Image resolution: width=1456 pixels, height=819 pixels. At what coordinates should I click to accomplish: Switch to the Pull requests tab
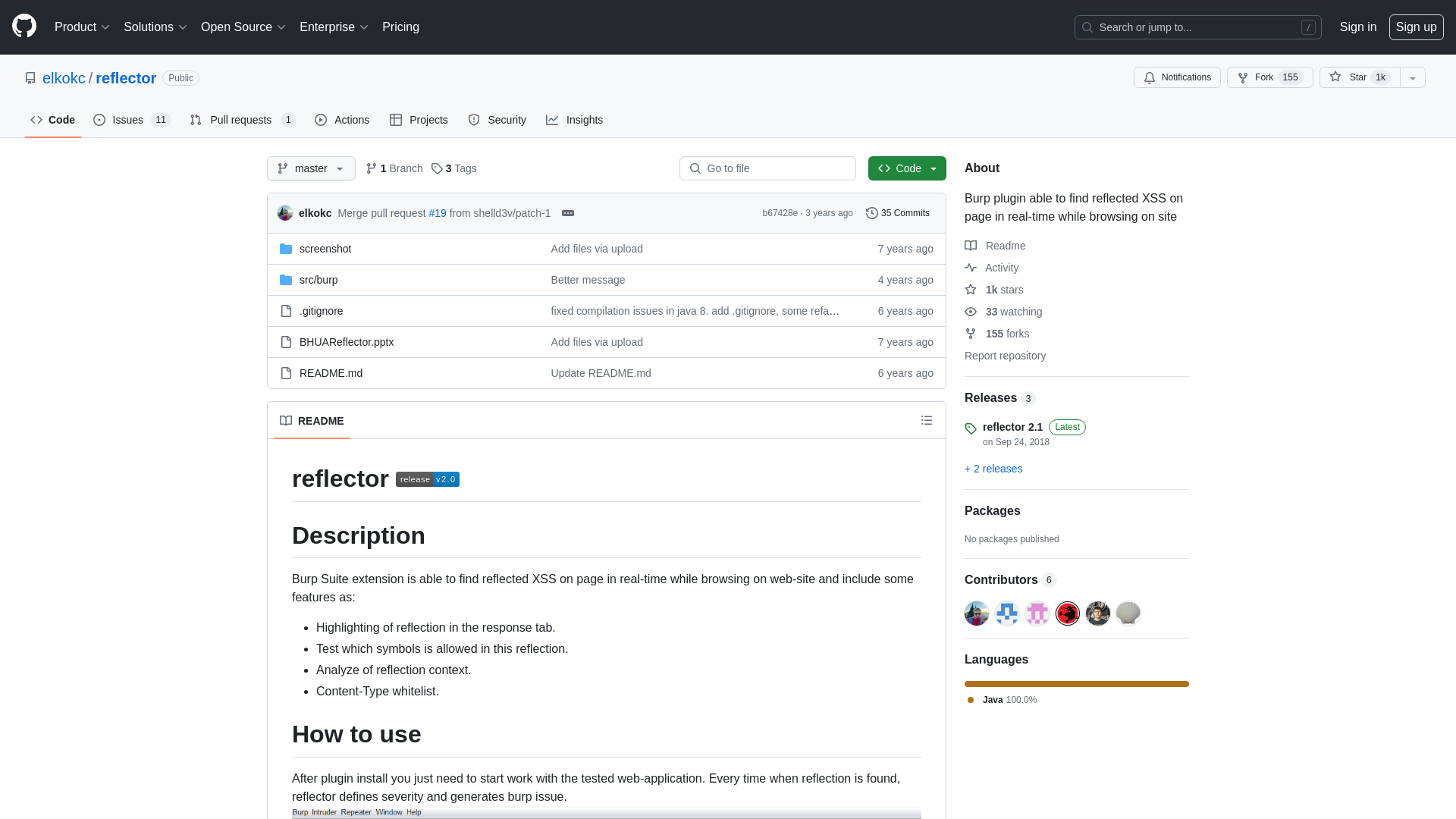(x=241, y=120)
